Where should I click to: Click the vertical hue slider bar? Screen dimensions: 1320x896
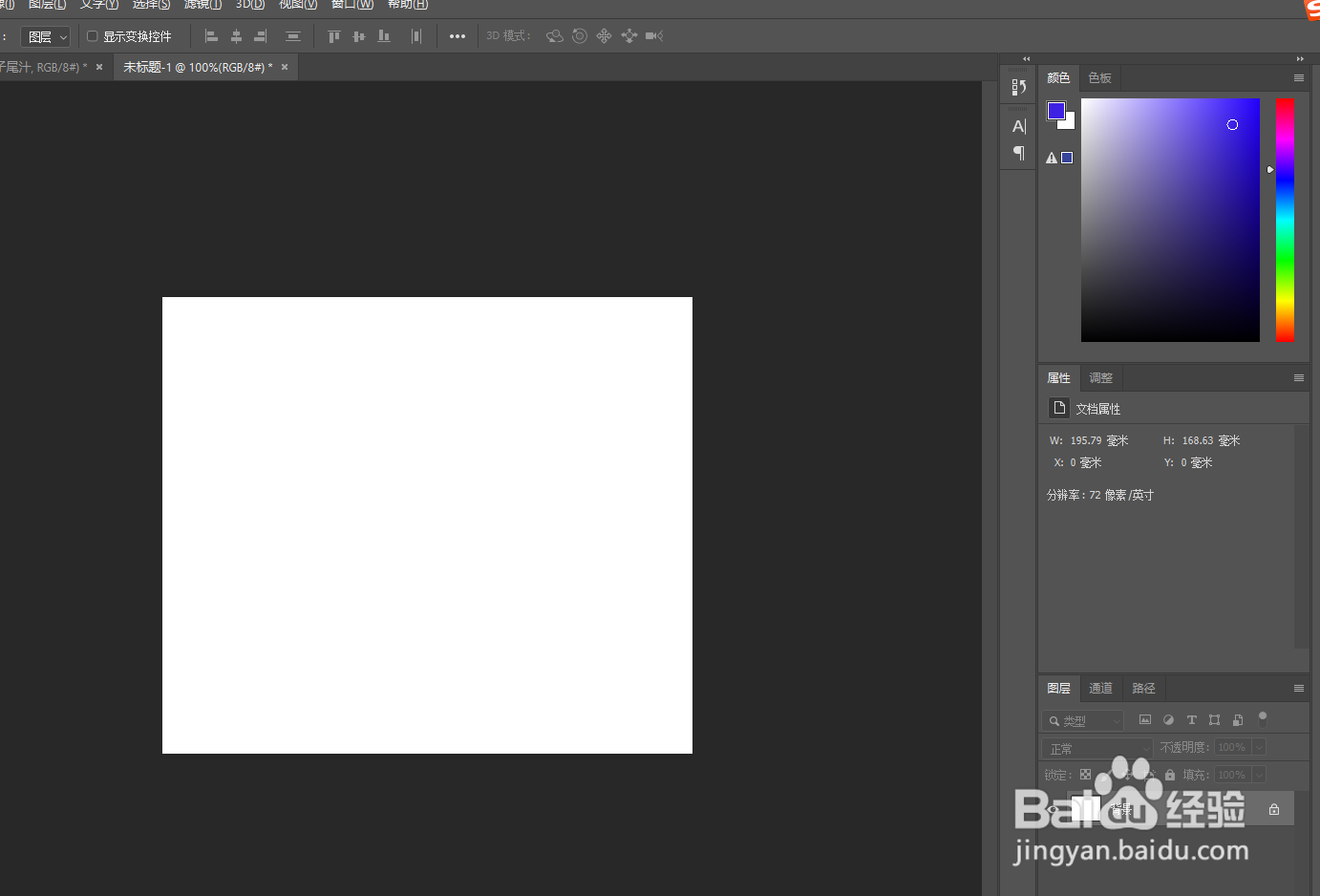pyautogui.click(x=1286, y=220)
